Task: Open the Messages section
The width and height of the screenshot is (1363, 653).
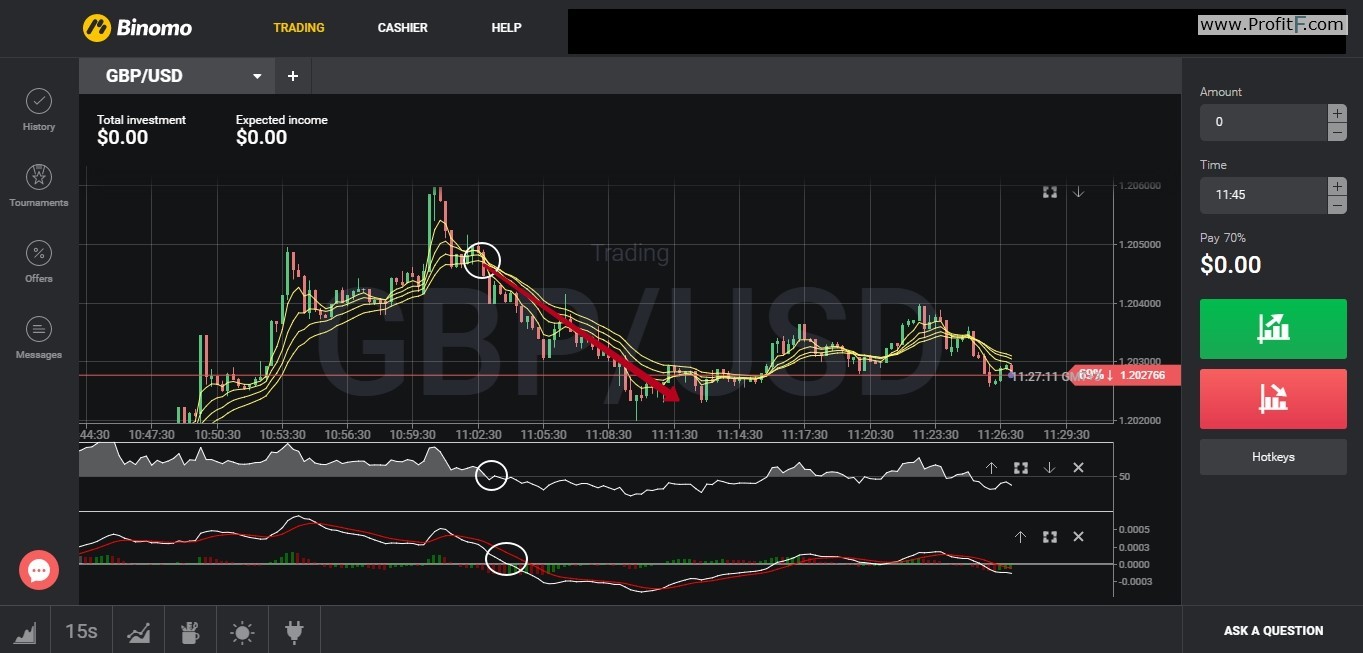Action: pyautogui.click(x=39, y=337)
